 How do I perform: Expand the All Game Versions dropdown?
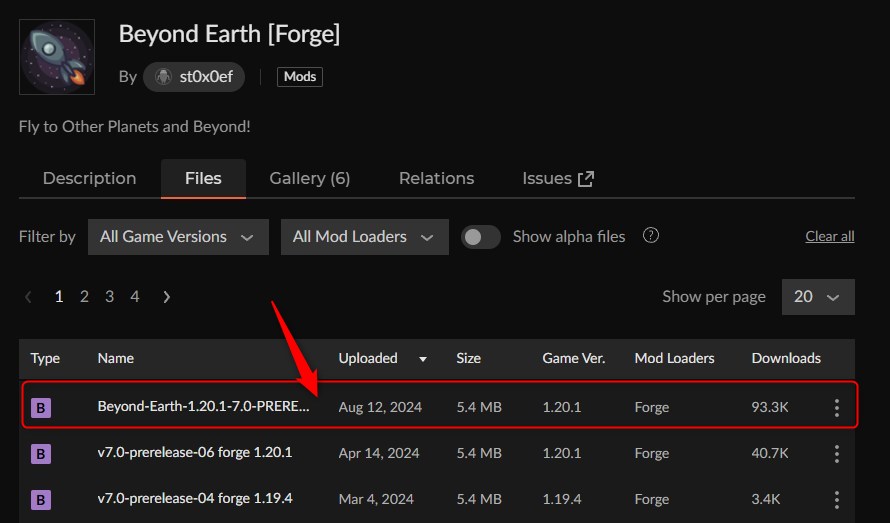pyautogui.click(x=178, y=237)
